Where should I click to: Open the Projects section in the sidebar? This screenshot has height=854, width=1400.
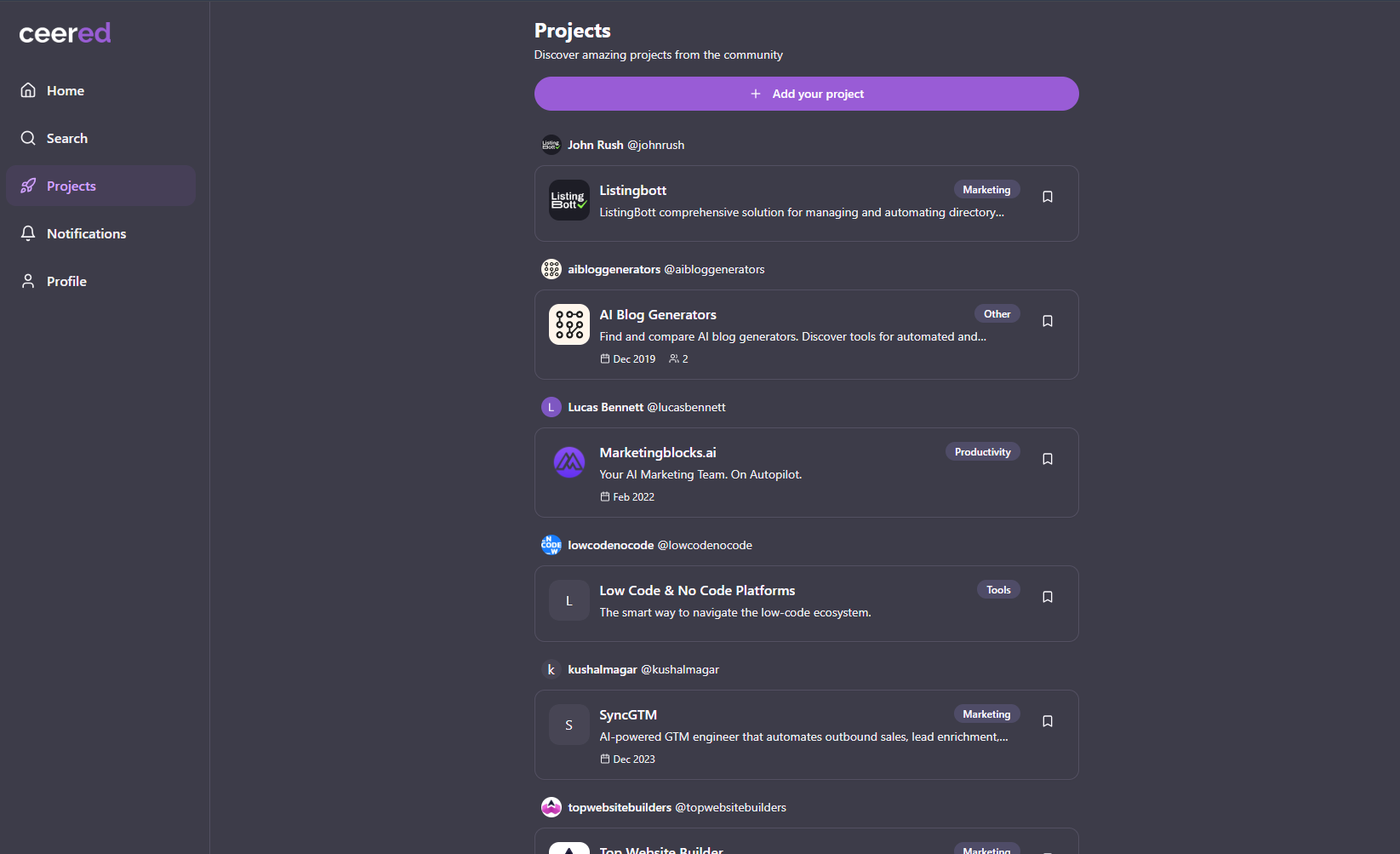pyautogui.click(x=71, y=186)
